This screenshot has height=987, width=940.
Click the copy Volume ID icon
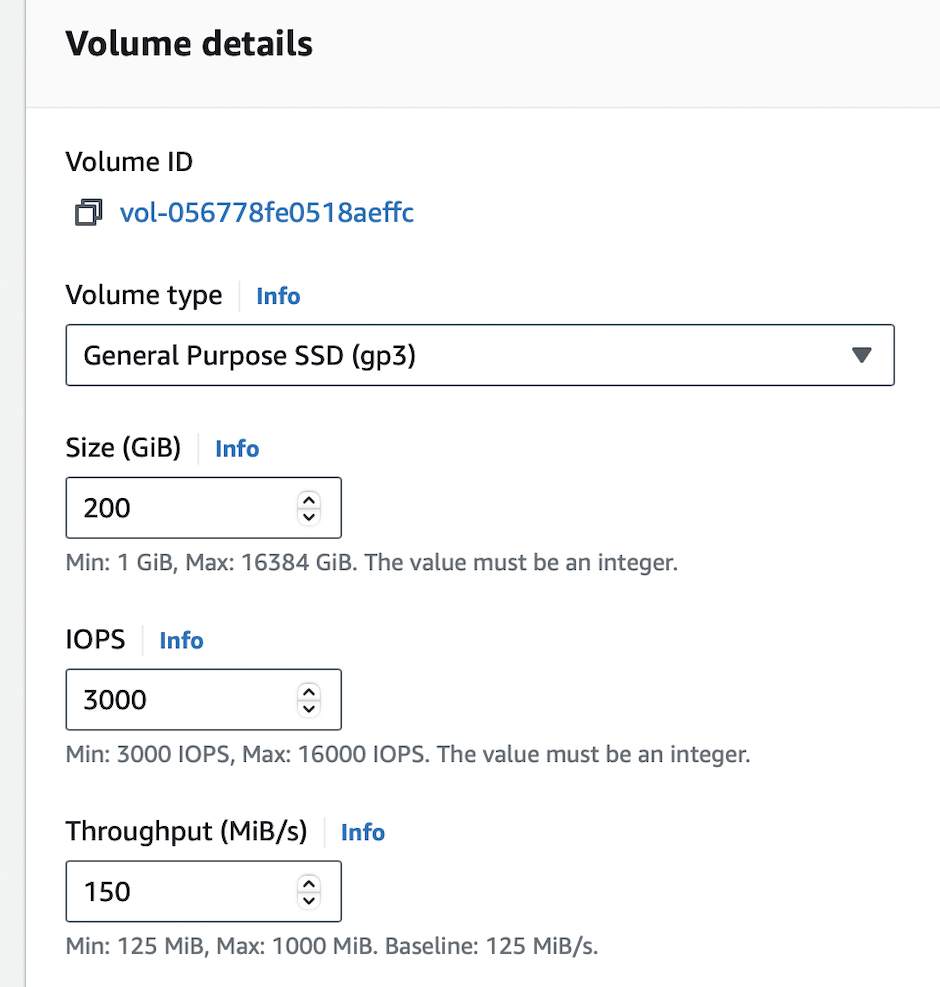click(88, 213)
